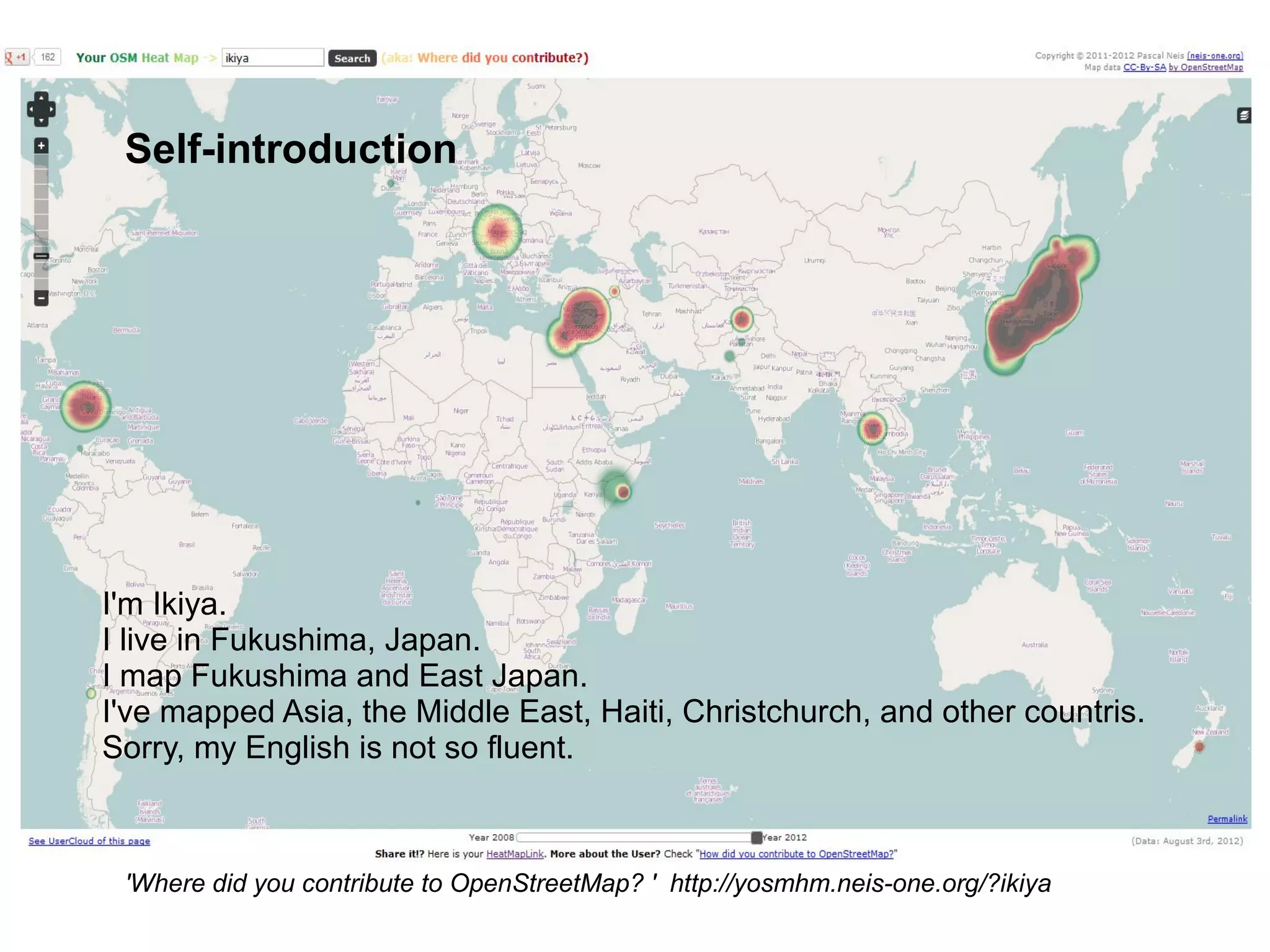Click the zoom level slider handle

(x=41, y=256)
